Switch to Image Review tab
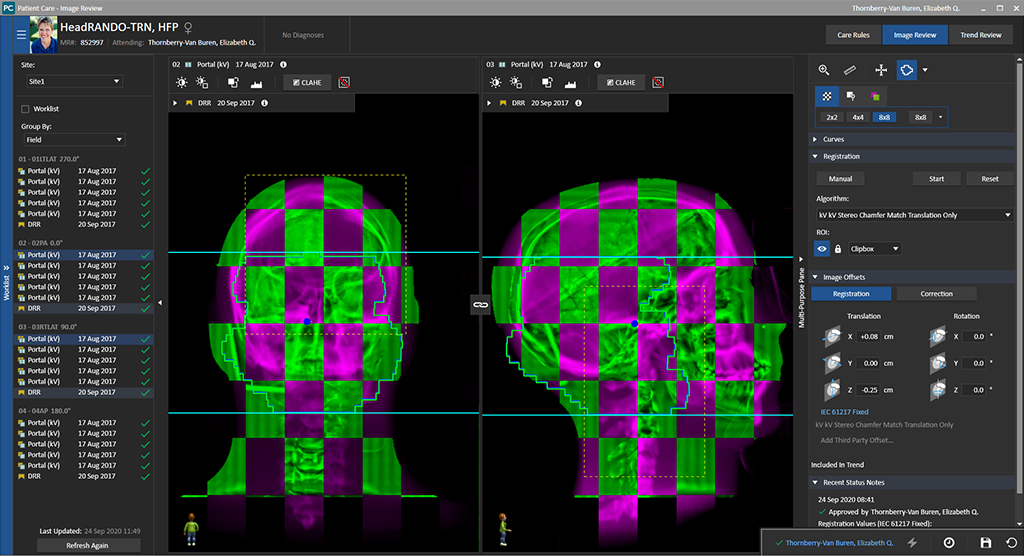Viewport: 1024px width, 556px height. pos(915,35)
